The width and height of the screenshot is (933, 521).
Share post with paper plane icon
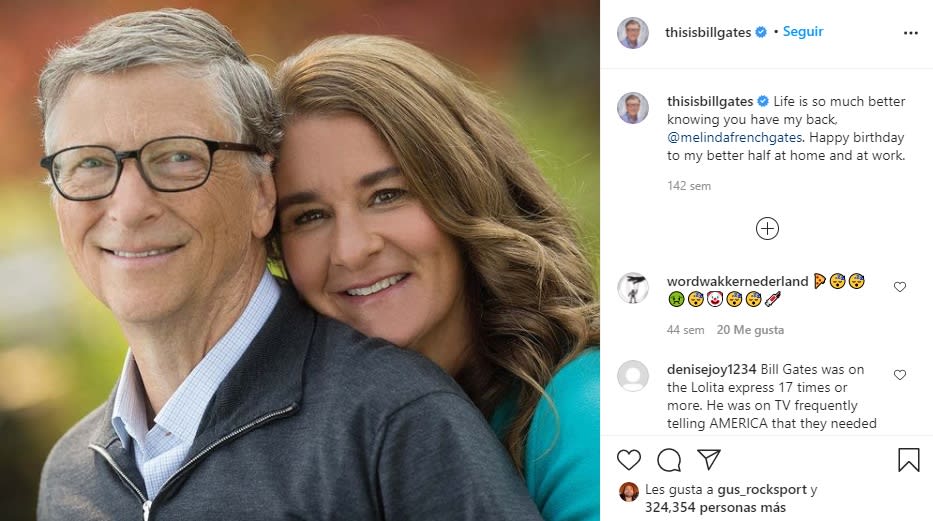point(709,460)
